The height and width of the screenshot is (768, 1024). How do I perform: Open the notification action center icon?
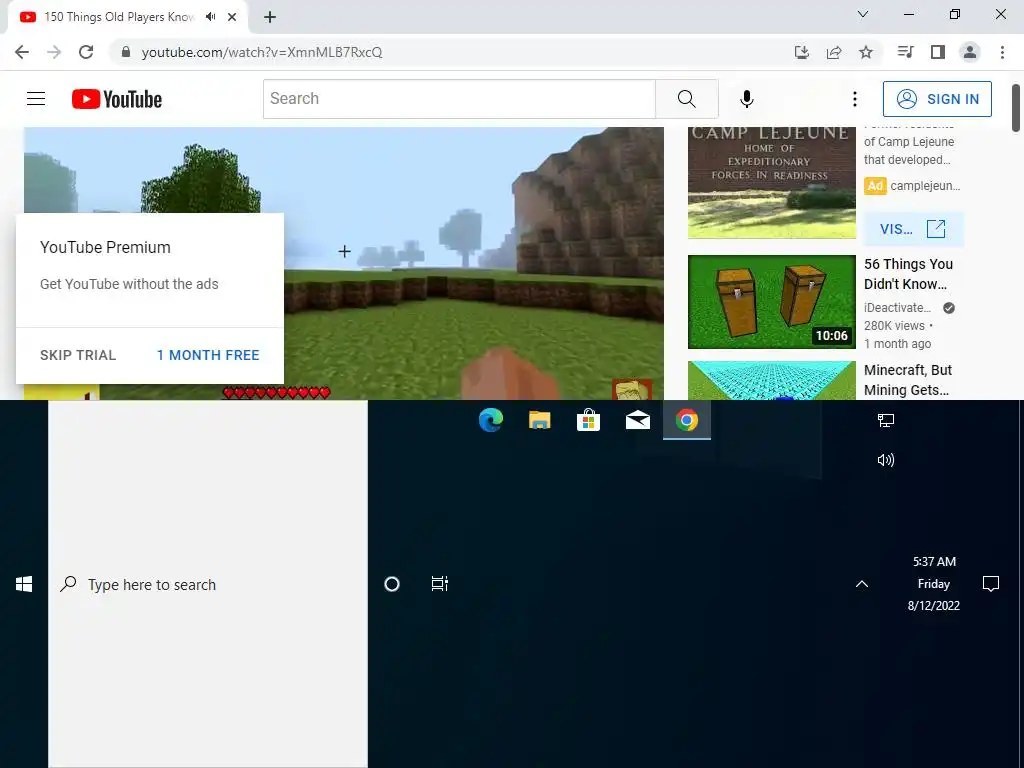coord(991,584)
